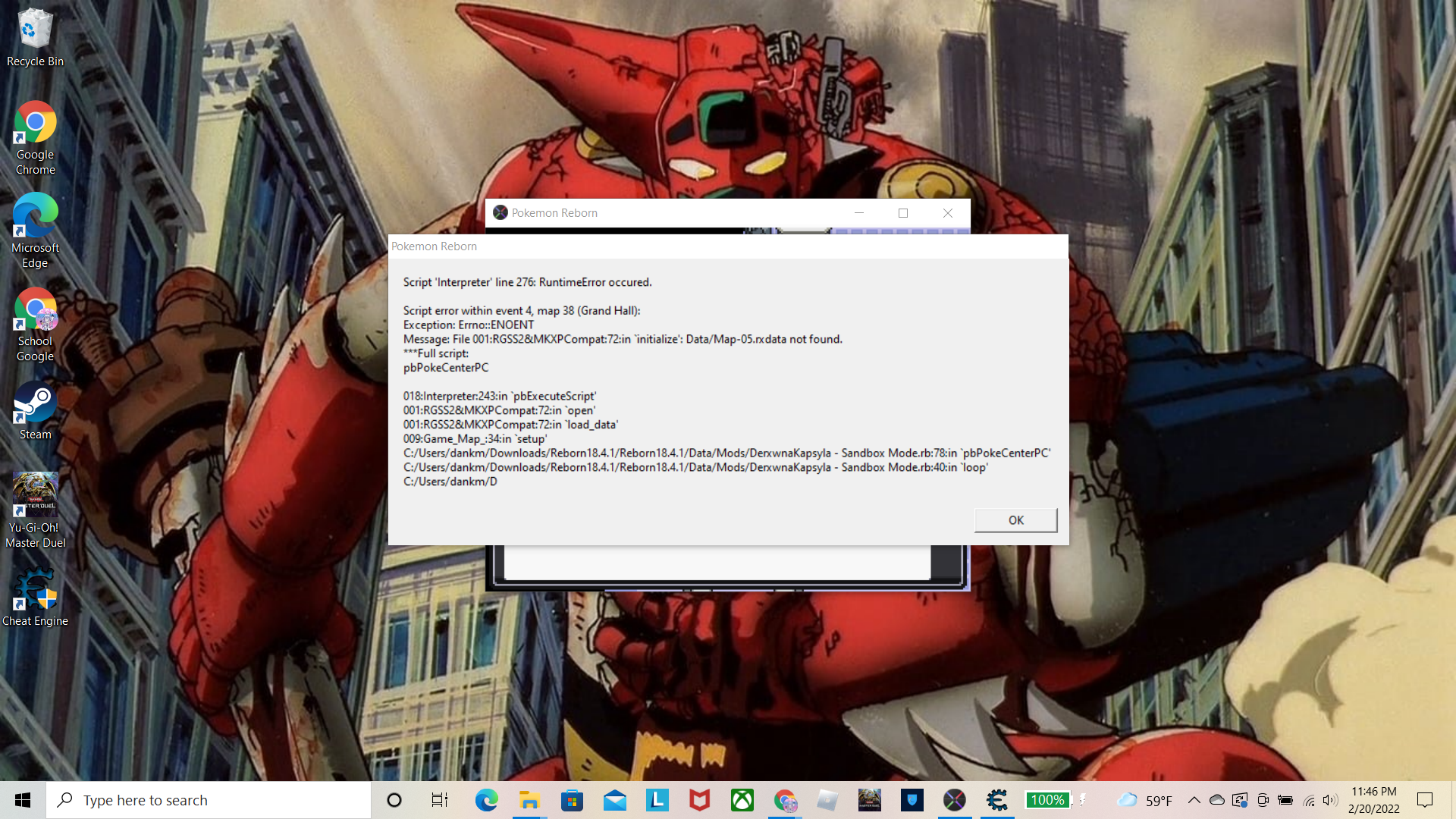Open Master Duel from the taskbar

[x=870, y=800]
